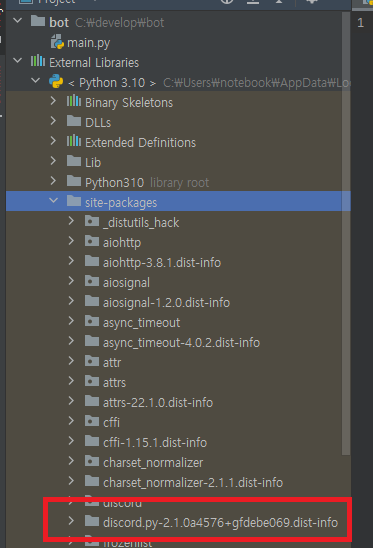Screen dimensions: 373x548
Task: Click the project tree vertical scrollbar
Action: 346,233
